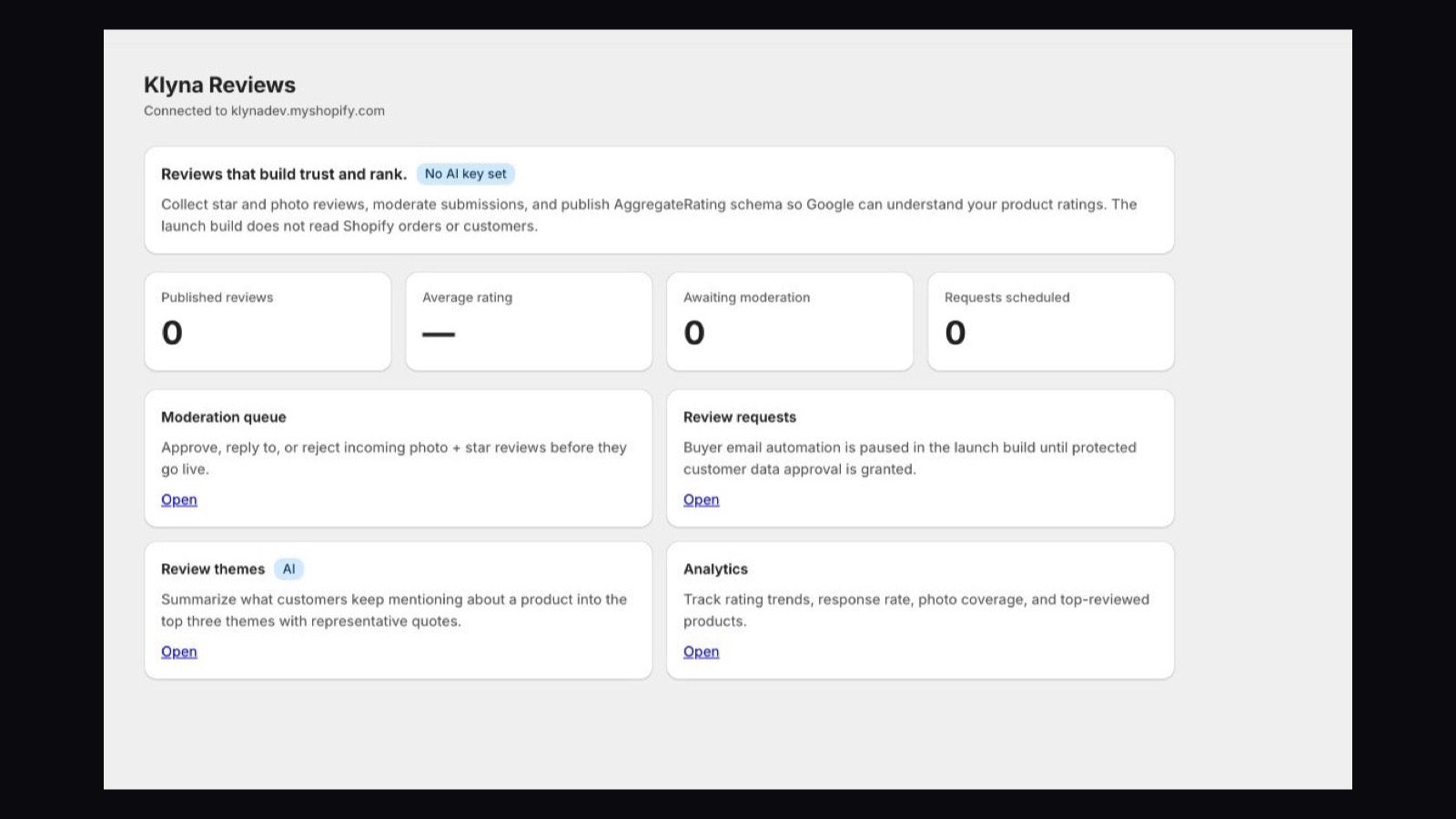
Task: Click 'Buyer email automation is paused' description
Action: [x=910, y=458]
